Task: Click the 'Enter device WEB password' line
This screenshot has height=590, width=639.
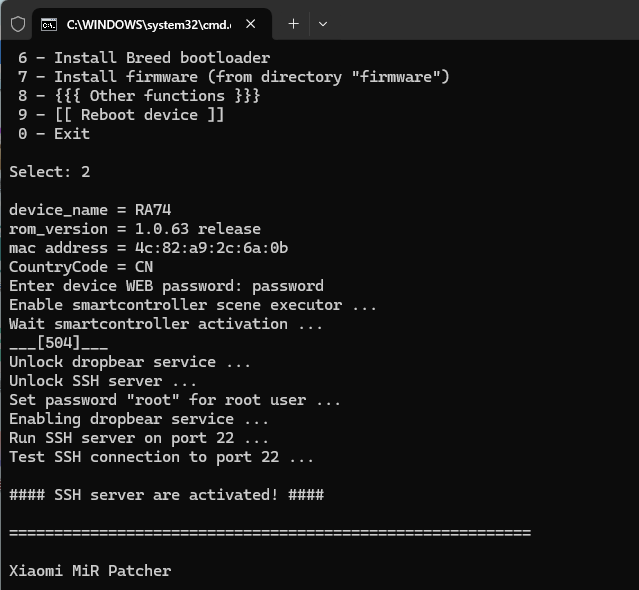Action: 166,286
